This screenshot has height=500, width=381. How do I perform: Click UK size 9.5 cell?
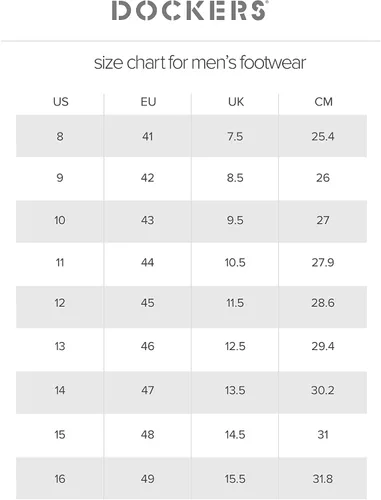tap(235, 220)
